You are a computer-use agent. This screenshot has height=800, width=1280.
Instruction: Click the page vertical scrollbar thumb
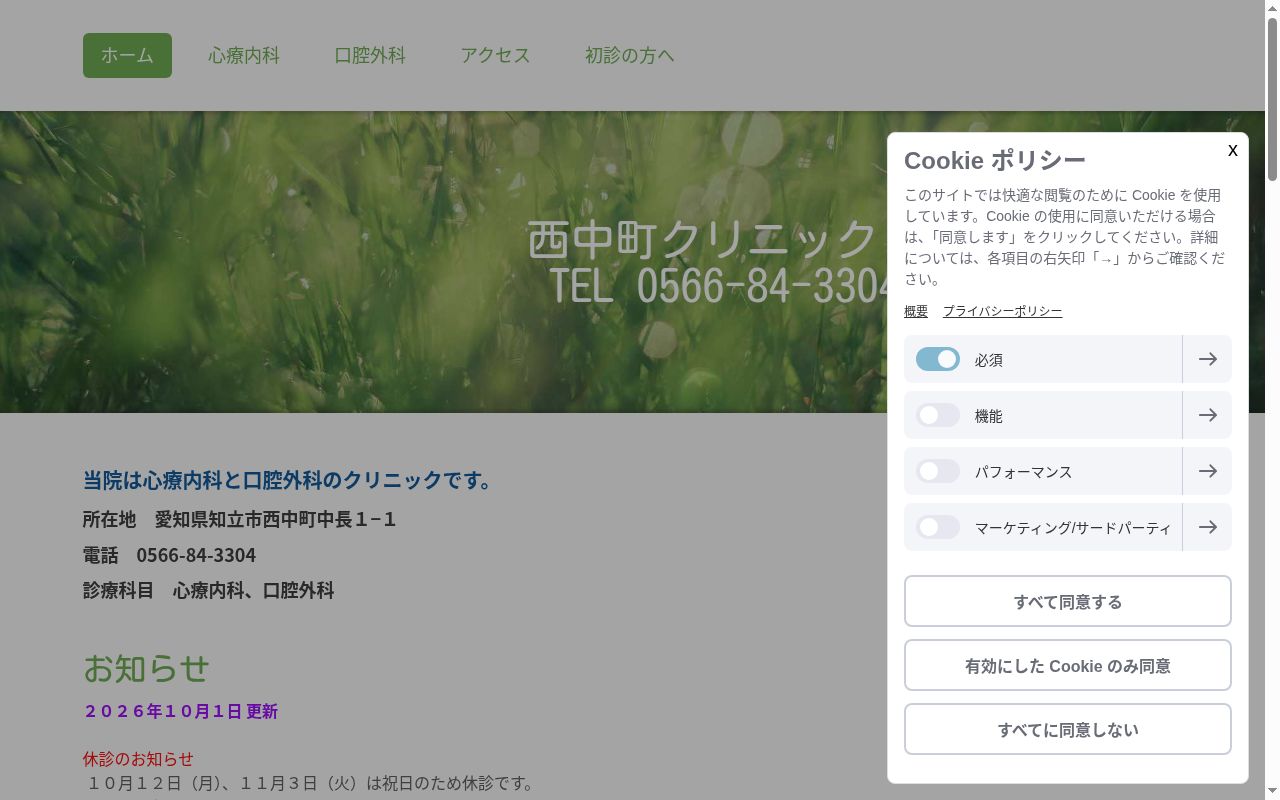(1272, 98)
